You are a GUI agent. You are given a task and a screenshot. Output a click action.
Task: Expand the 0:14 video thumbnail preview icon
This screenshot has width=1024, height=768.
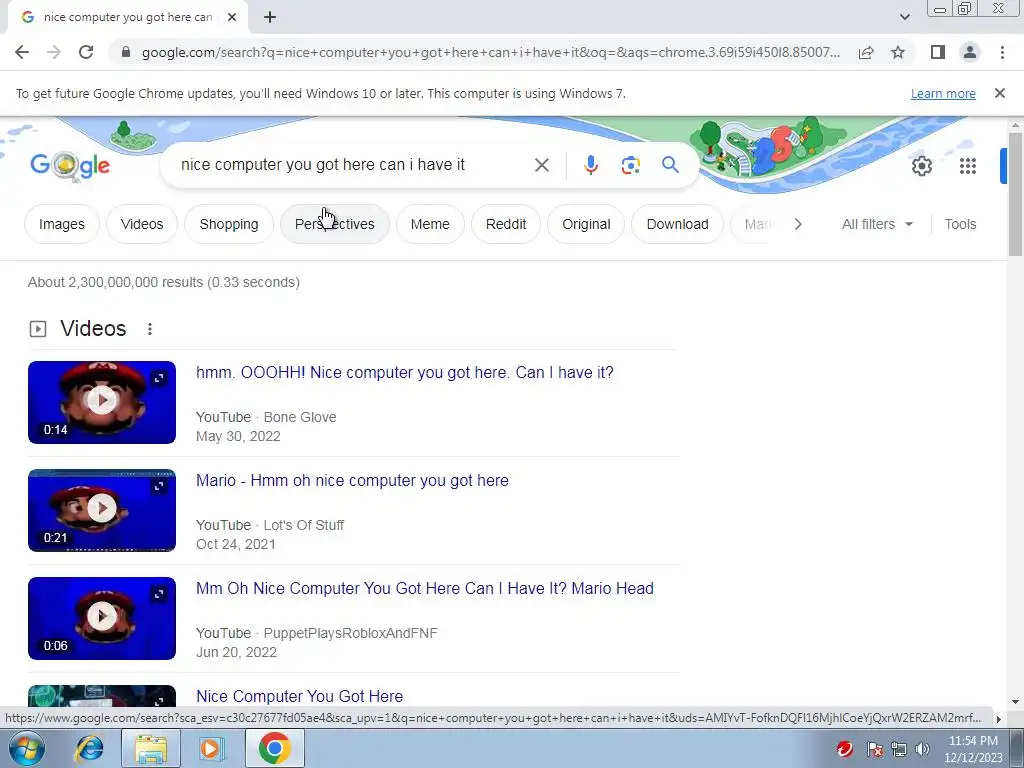pos(159,378)
